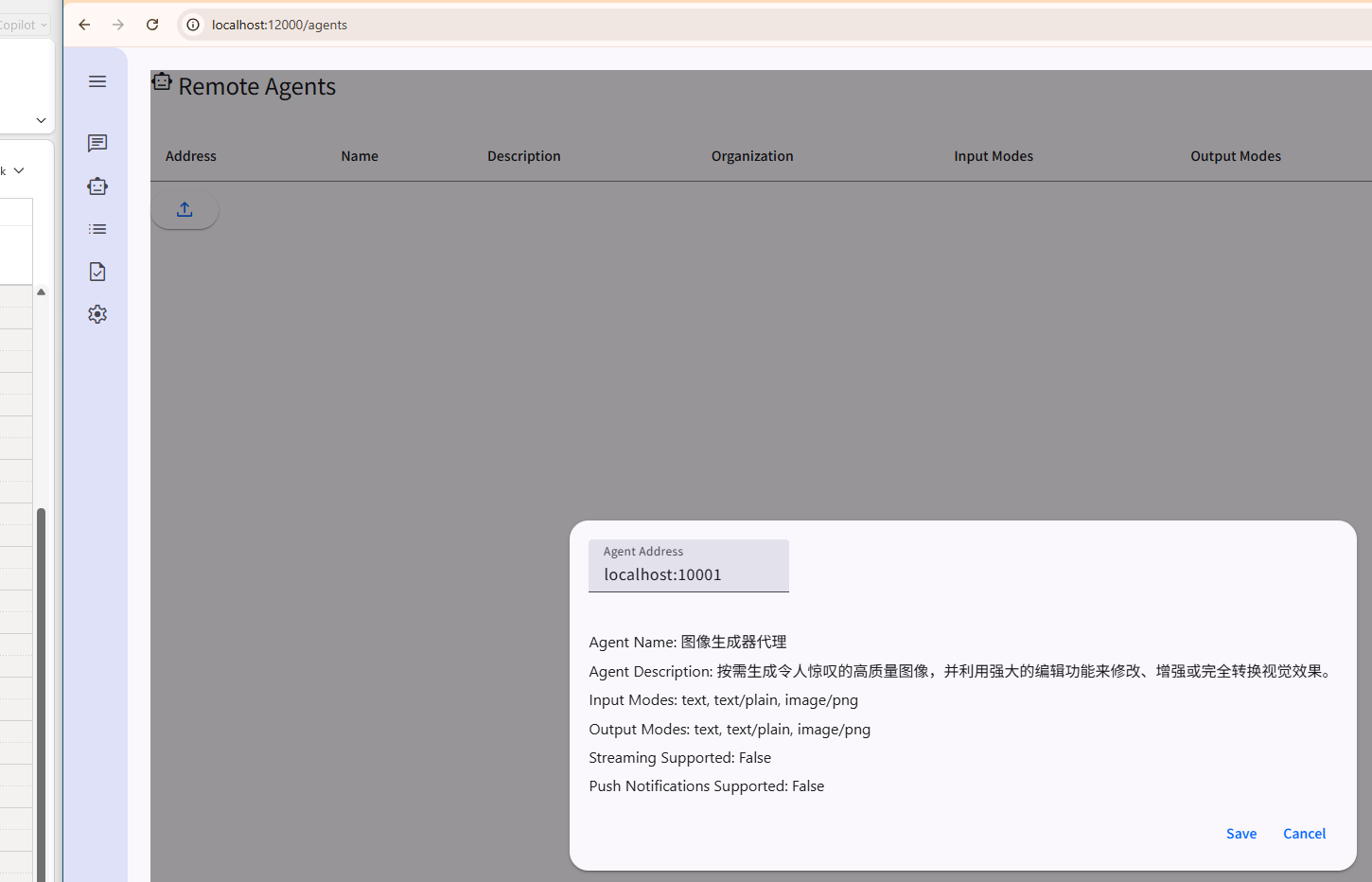Image resolution: width=1372 pixels, height=882 pixels.
Task: Click the Name column header
Action: pos(360,156)
